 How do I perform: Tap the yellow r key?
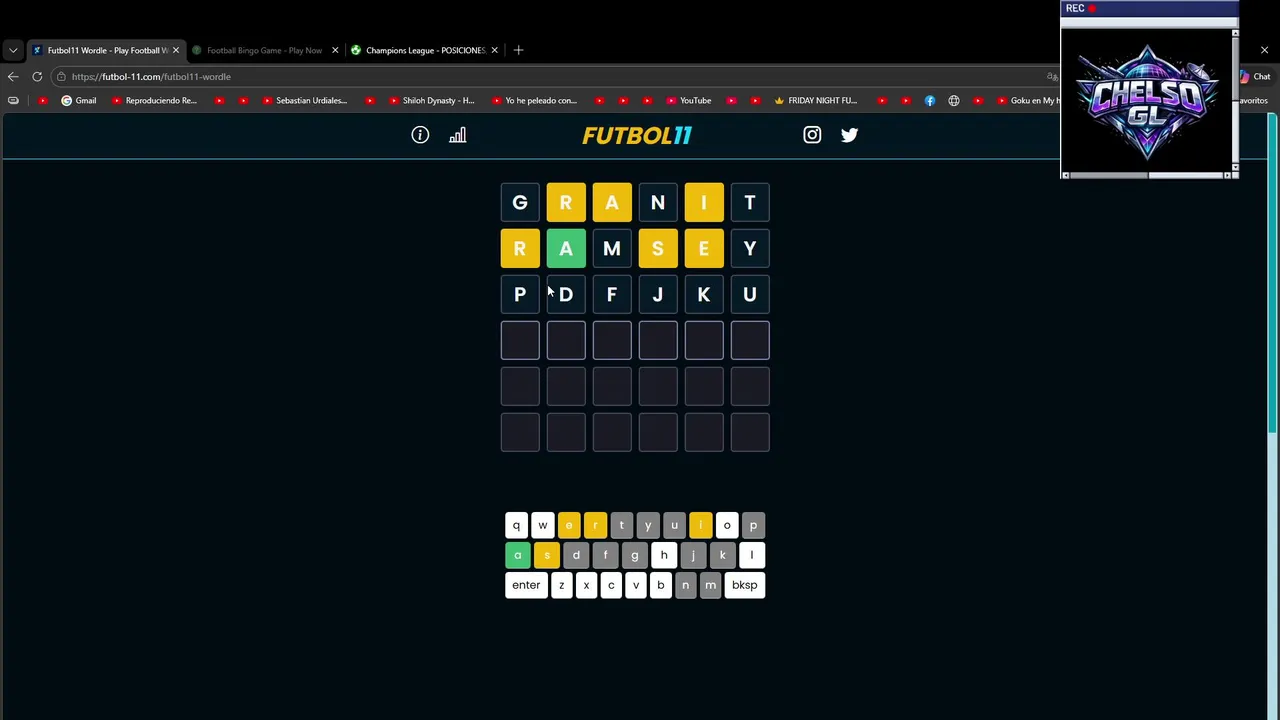click(595, 525)
